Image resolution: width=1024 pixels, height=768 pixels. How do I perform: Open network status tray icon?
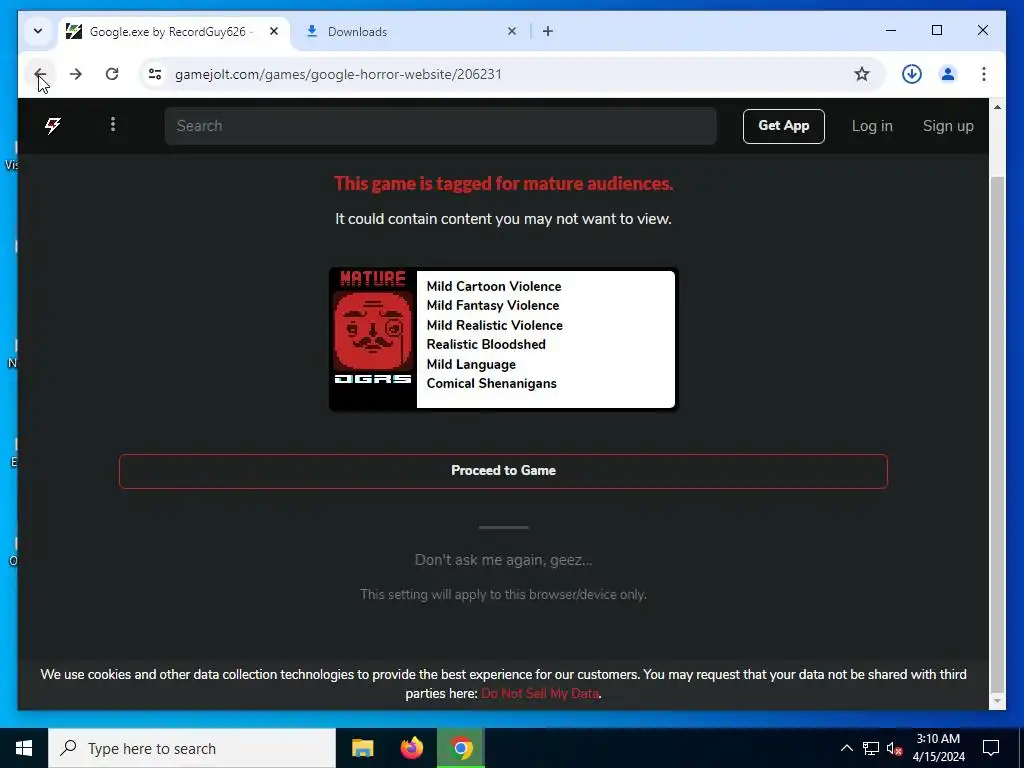(x=871, y=748)
